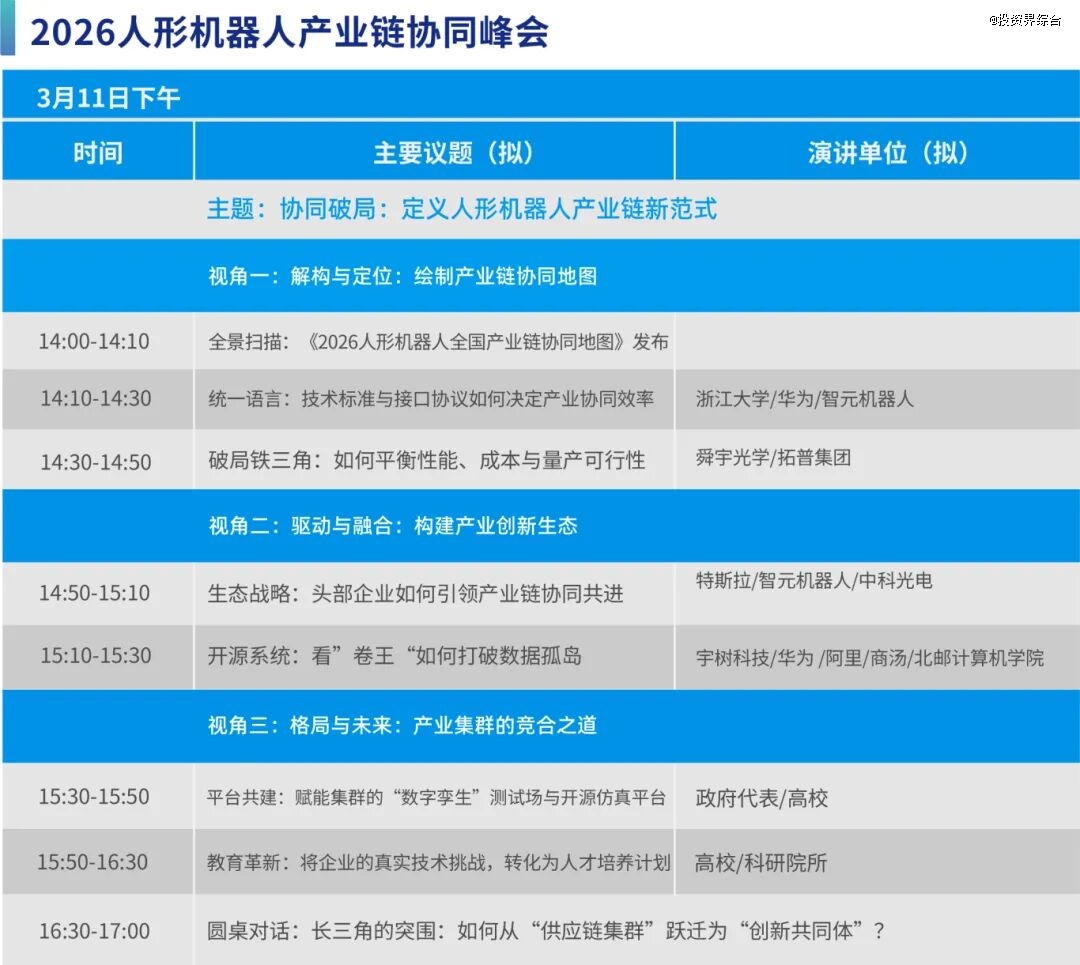Click section header 视角一：解构与定位
Image resolution: width=1080 pixels, height=965 pixels.
[x=402, y=276]
